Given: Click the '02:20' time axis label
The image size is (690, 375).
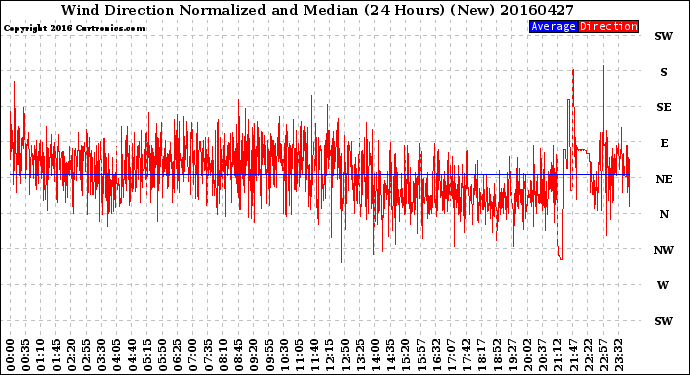Looking at the screenshot, I should click(x=71, y=355).
